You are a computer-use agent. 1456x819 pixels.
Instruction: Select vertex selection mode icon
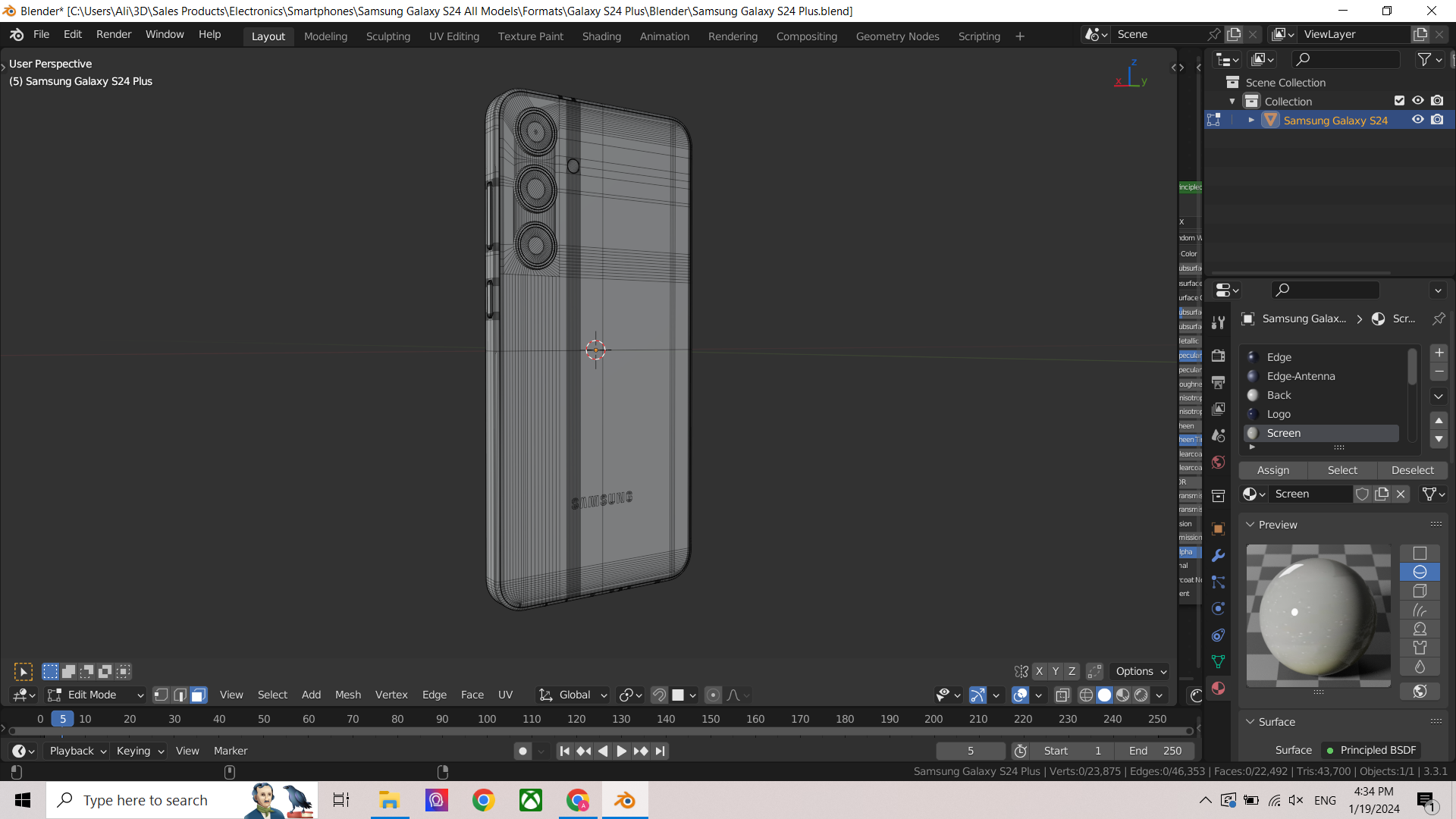pos(161,695)
